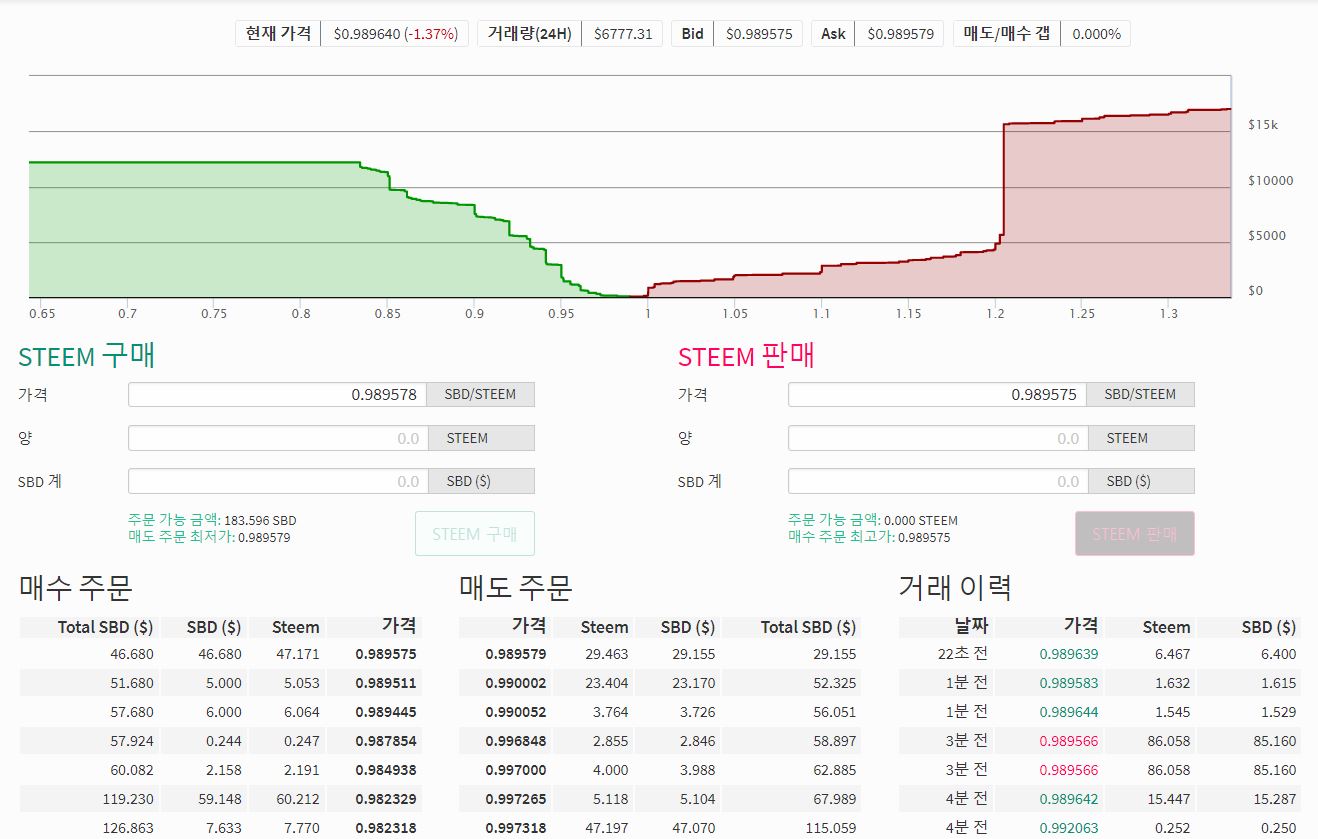Click the Ask value $0.989579 in header

(900, 34)
